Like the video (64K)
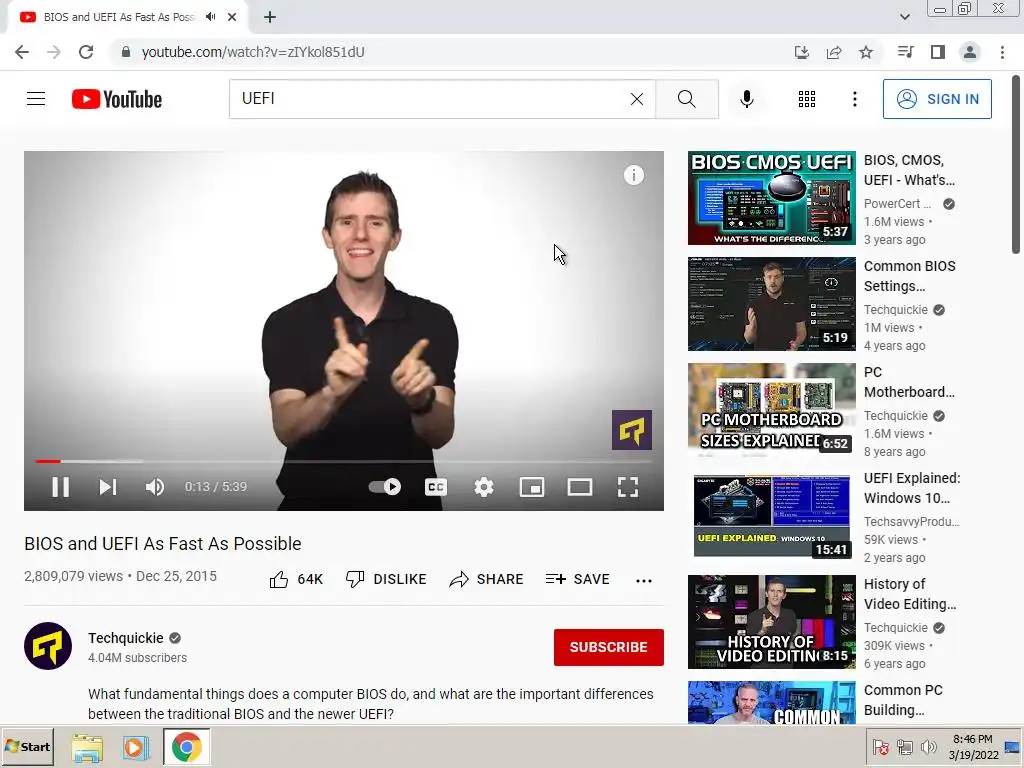The width and height of the screenshot is (1024, 768). pyautogui.click(x=296, y=579)
